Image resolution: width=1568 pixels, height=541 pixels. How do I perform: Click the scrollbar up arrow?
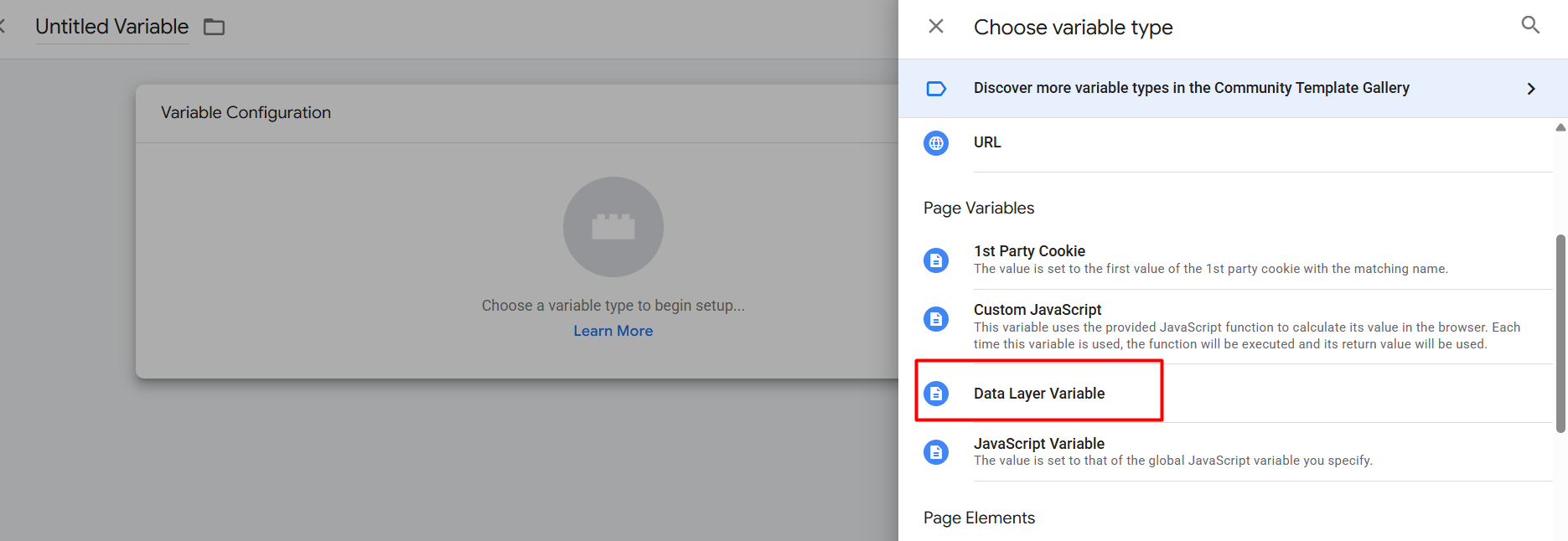1560,128
